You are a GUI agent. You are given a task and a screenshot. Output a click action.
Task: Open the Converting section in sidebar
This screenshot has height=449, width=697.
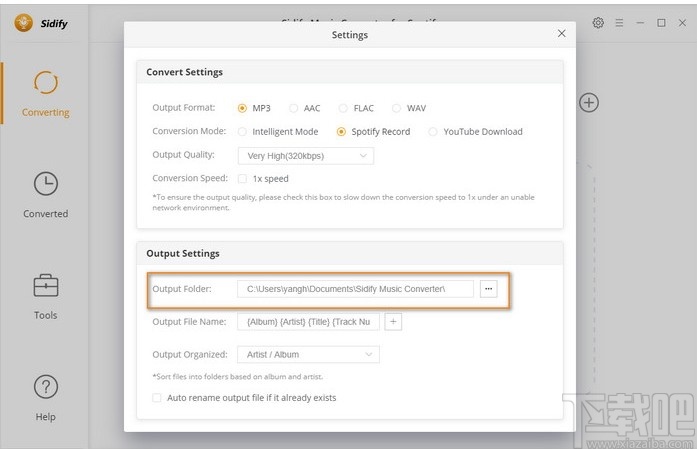click(x=45, y=82)
